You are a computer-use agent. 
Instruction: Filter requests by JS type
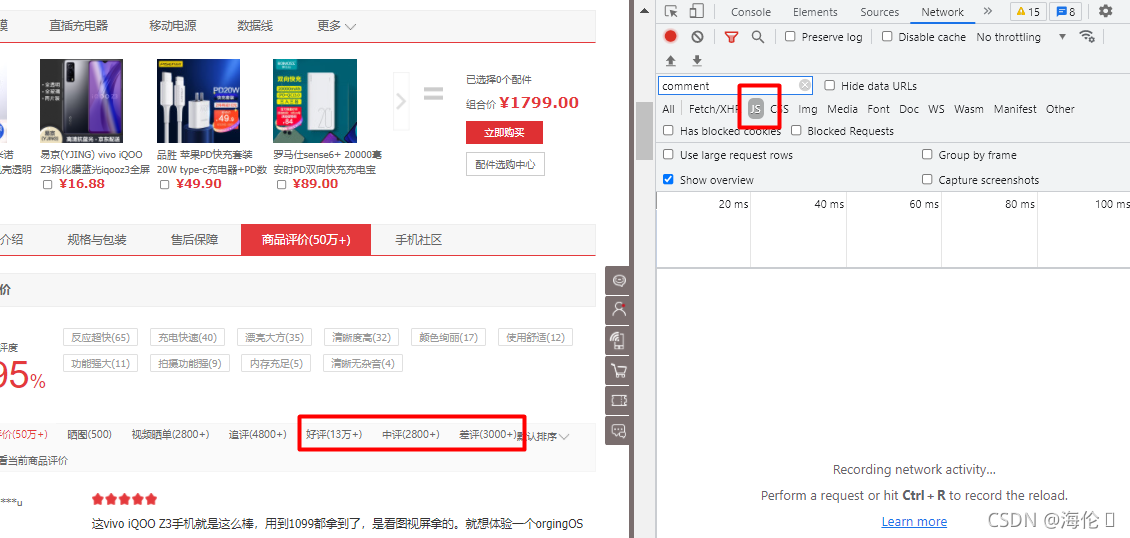coord(755,109)
